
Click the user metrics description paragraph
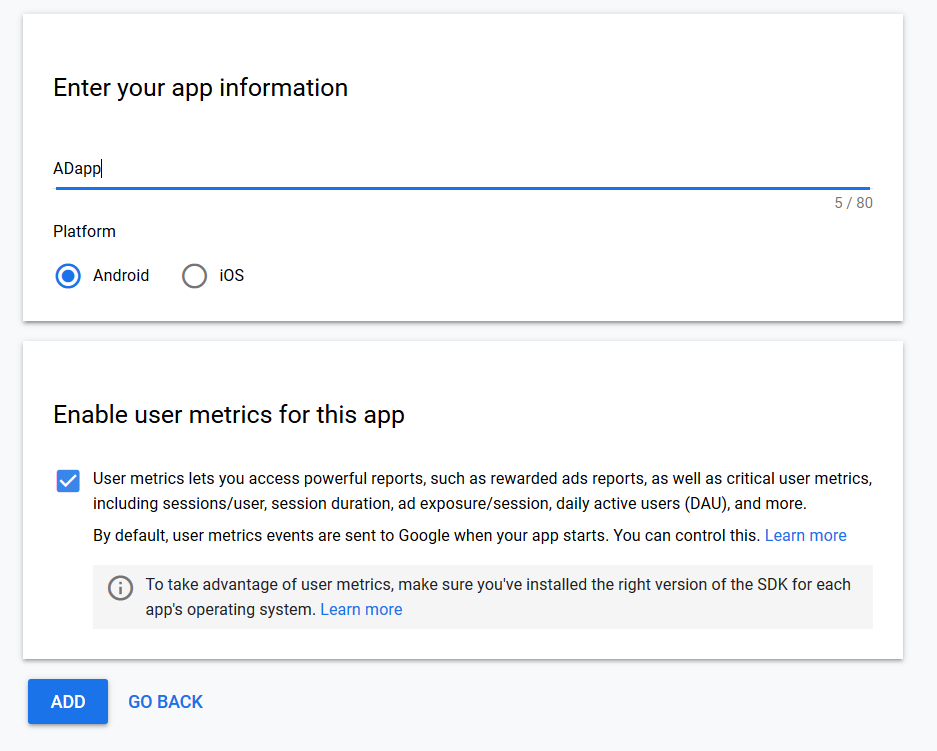pyautogui.click(x=482, y=491)
